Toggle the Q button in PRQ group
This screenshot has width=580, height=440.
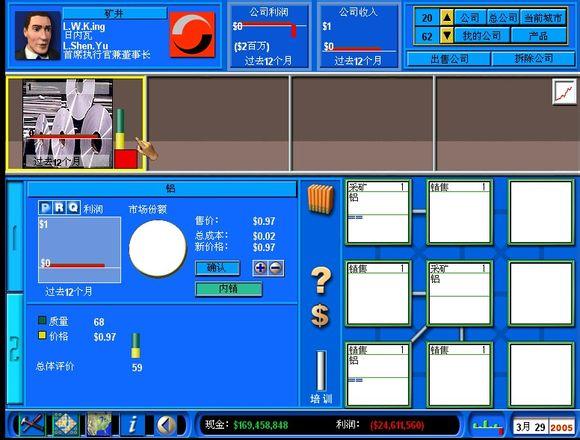point(73,207)
